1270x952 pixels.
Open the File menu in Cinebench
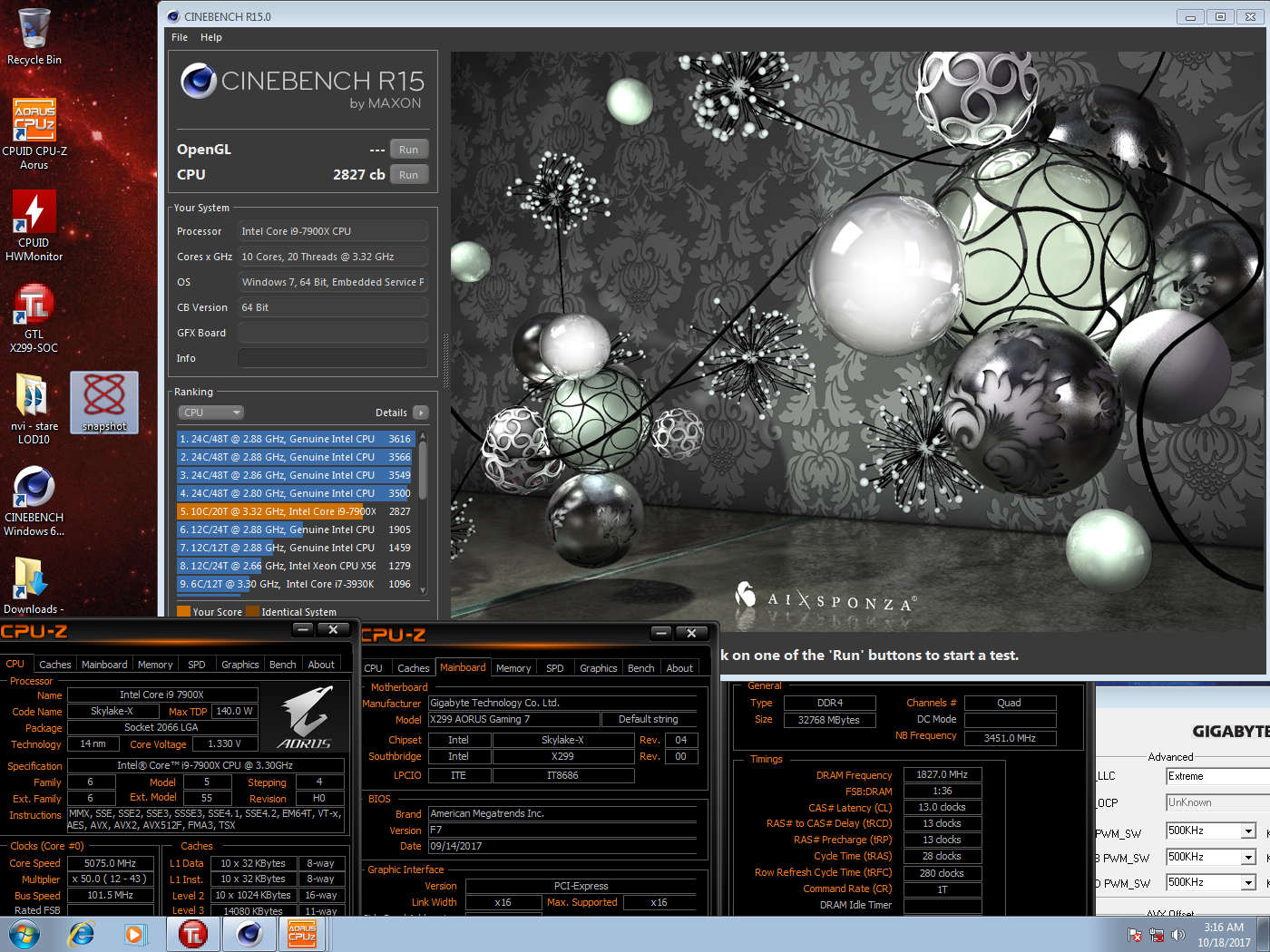pos(180,37)
